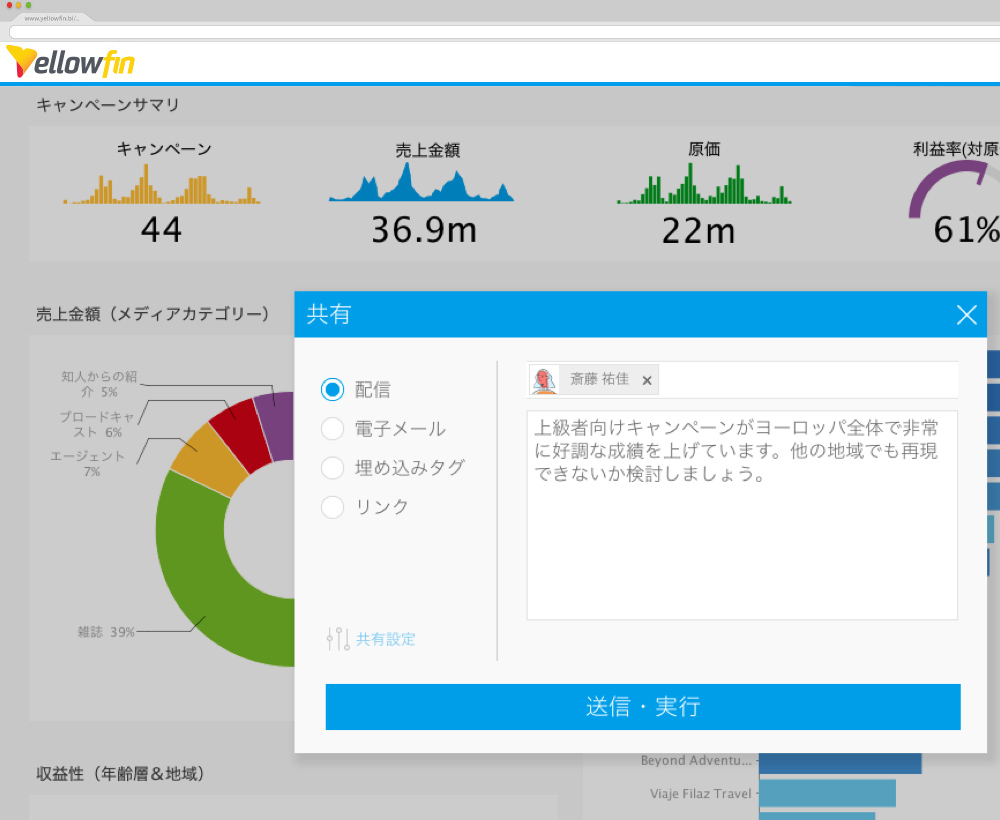Remove recipient 斎藤 祐佳 via the x icon
1000x820 pixels.
click(647, 380)
